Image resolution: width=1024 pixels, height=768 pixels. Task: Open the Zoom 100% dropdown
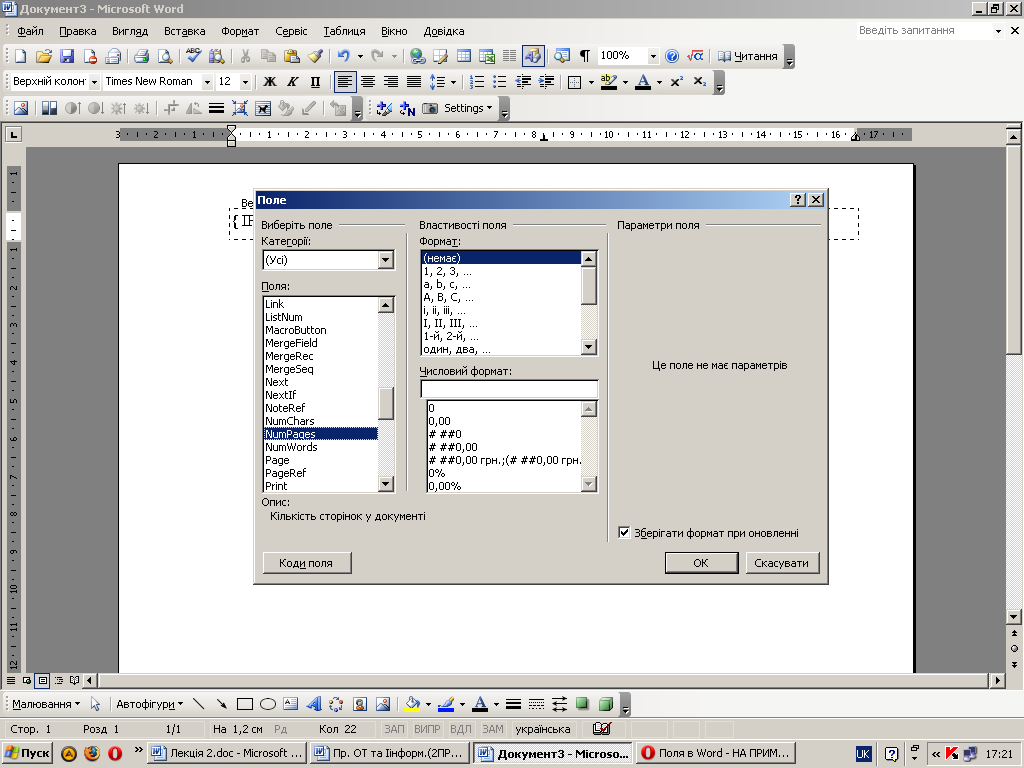[x=653, y=56]
